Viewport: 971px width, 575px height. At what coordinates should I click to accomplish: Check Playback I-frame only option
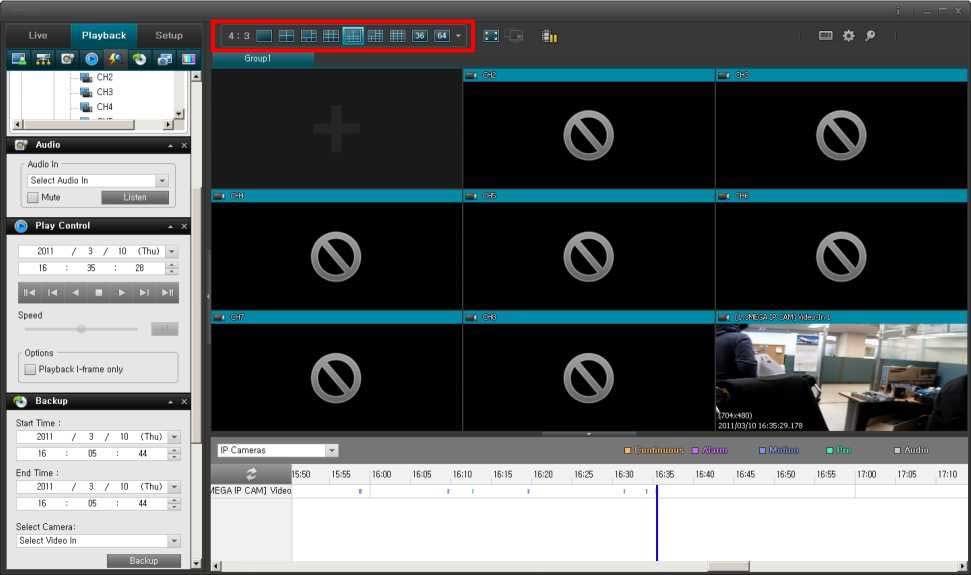(30, 370)
